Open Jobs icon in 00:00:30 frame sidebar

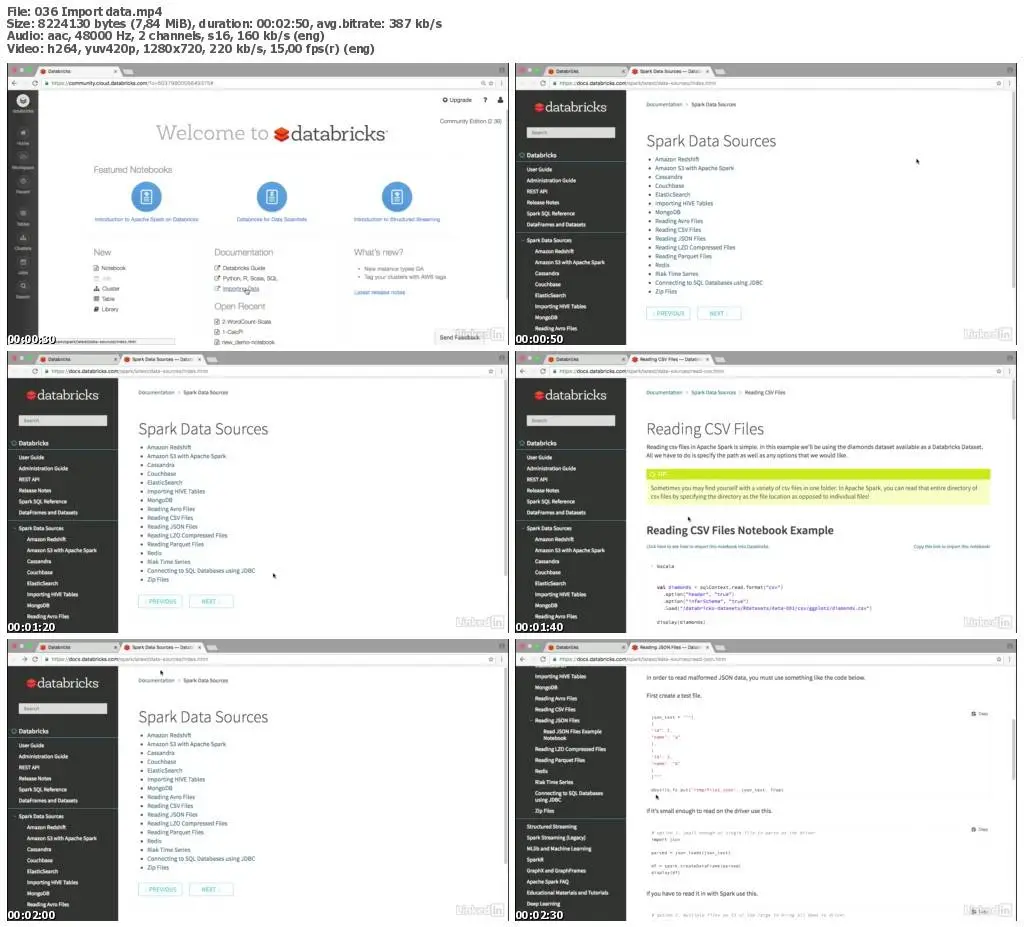[x=23, y=262]
